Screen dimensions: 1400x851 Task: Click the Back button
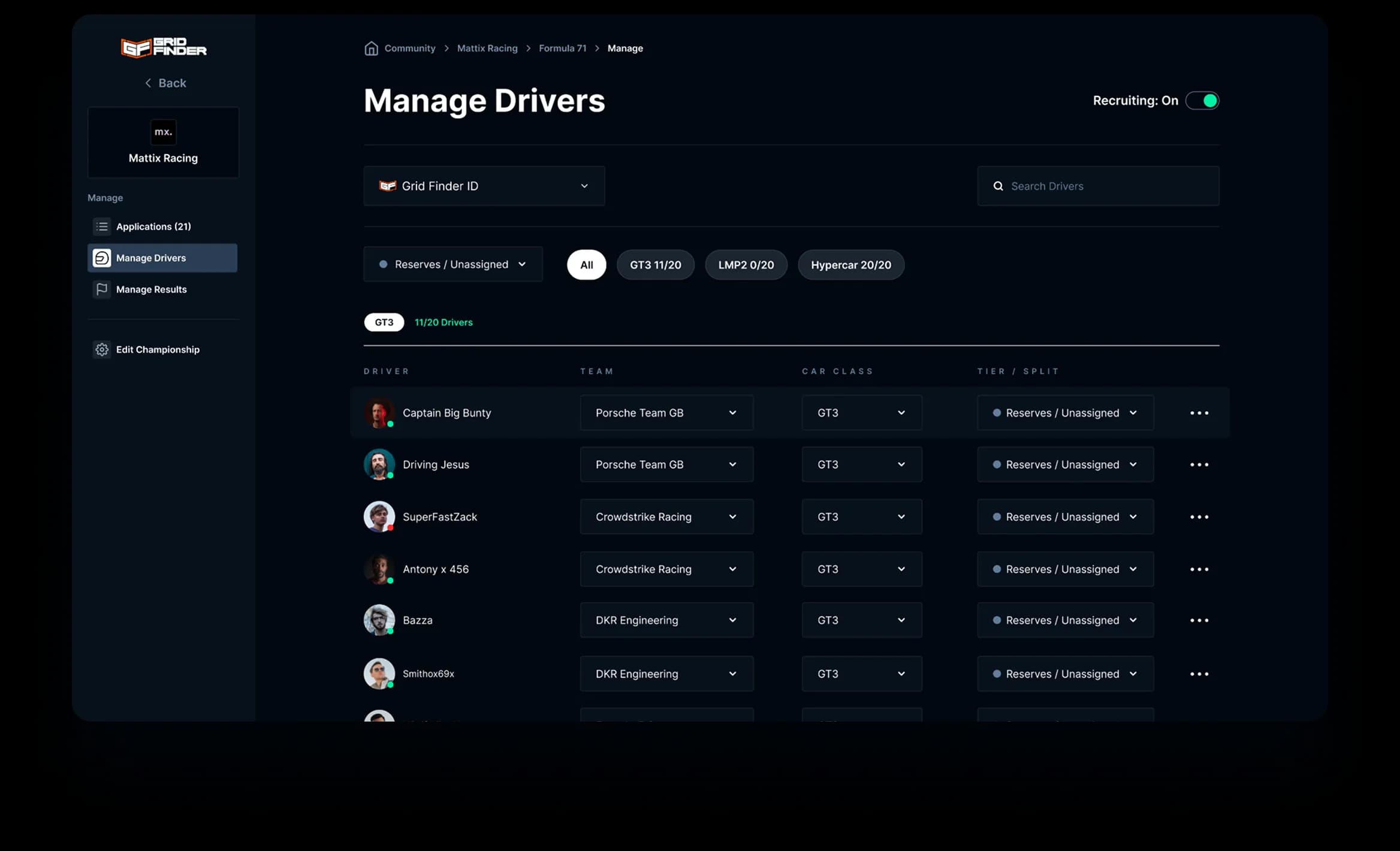point(166,83)
